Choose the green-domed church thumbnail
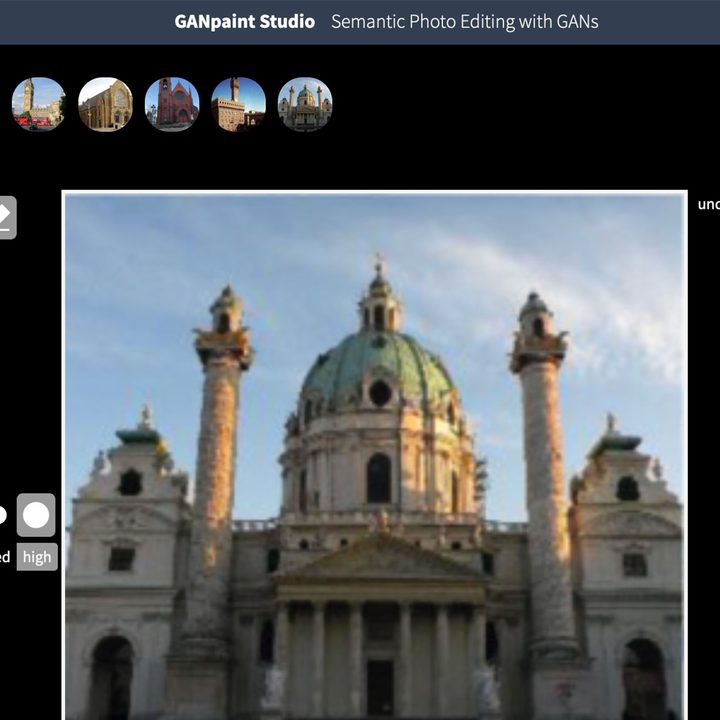The image size is (720, 720). [x=305, y=104]
